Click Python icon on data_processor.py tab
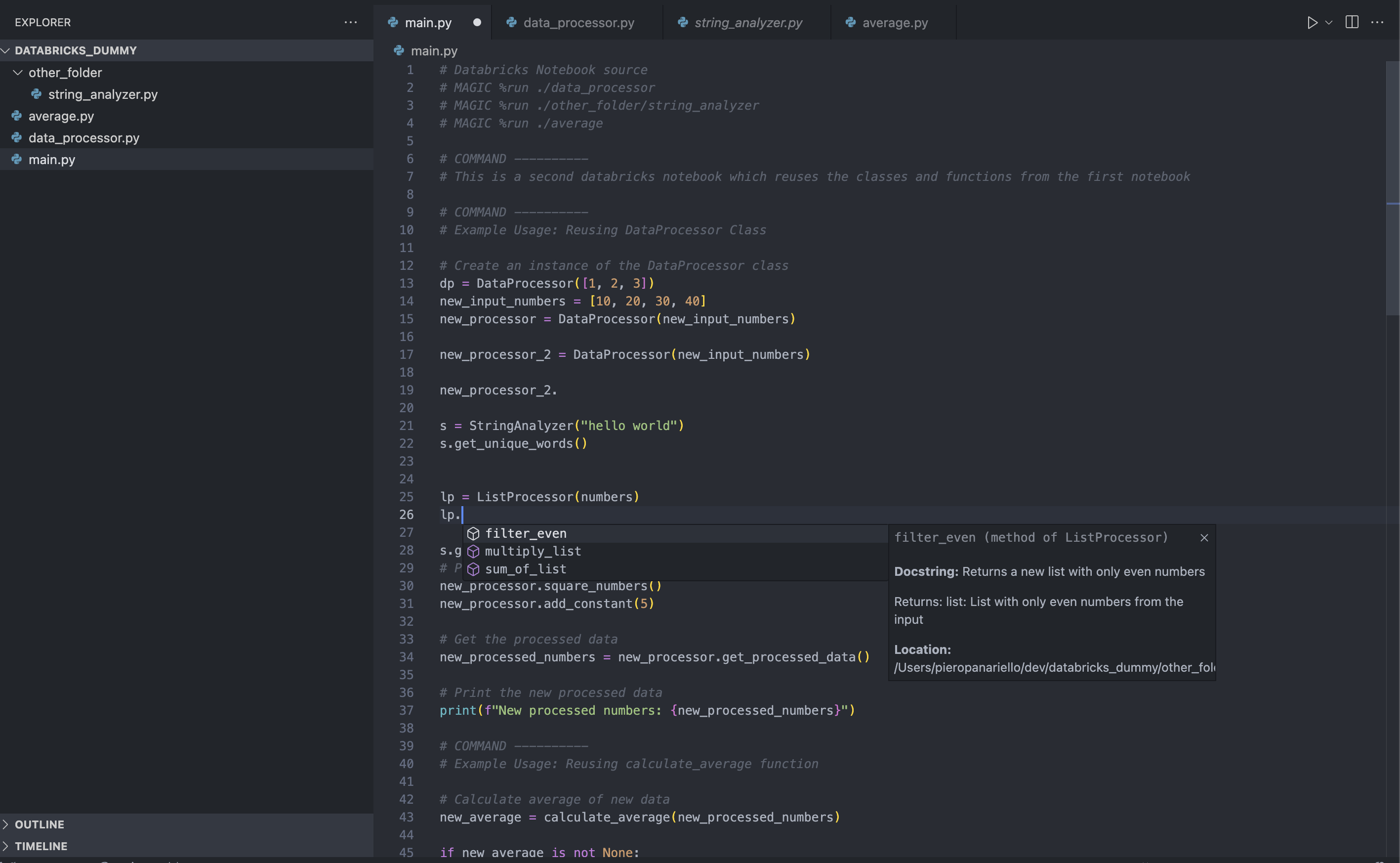This screenshot has height=863, width=1400. pyautogui.click(x=511, y=22)
